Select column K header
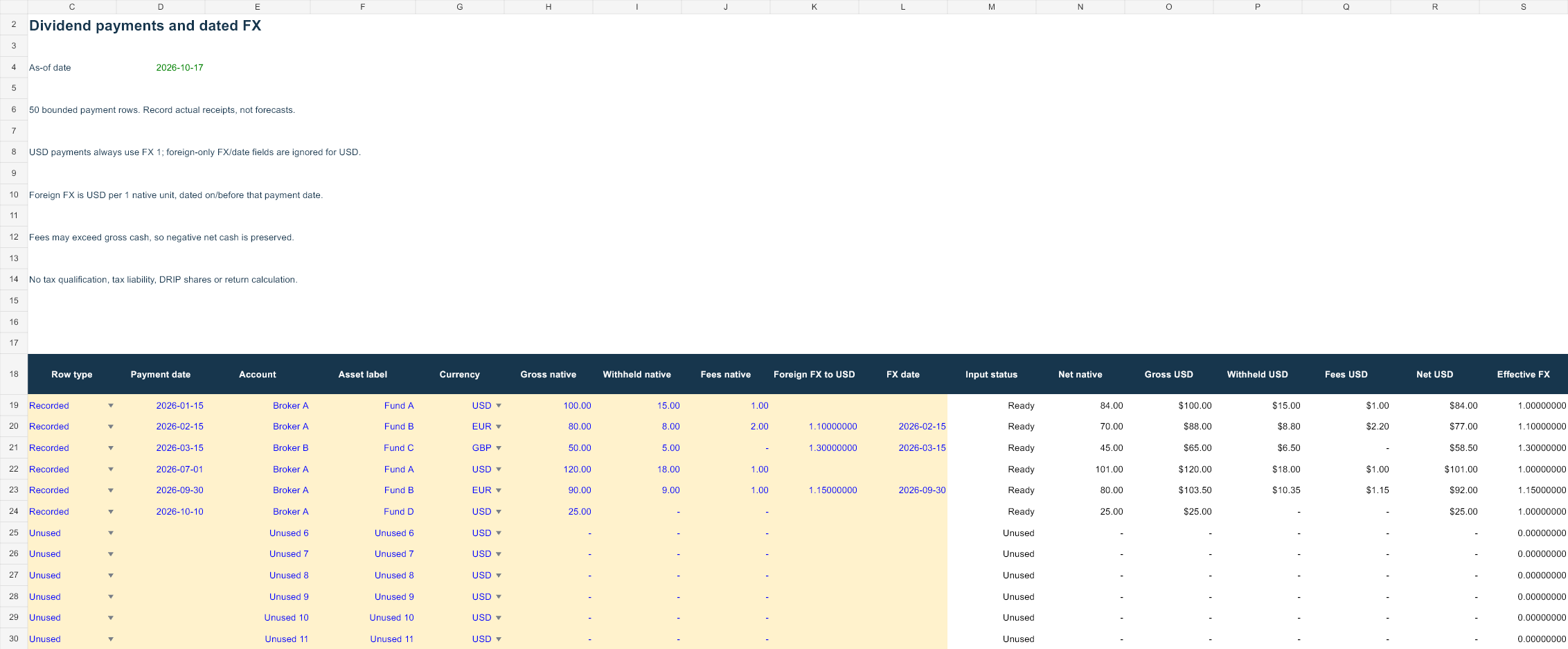Viewport: 1568px width, 649px height. (x=814, y=7)
